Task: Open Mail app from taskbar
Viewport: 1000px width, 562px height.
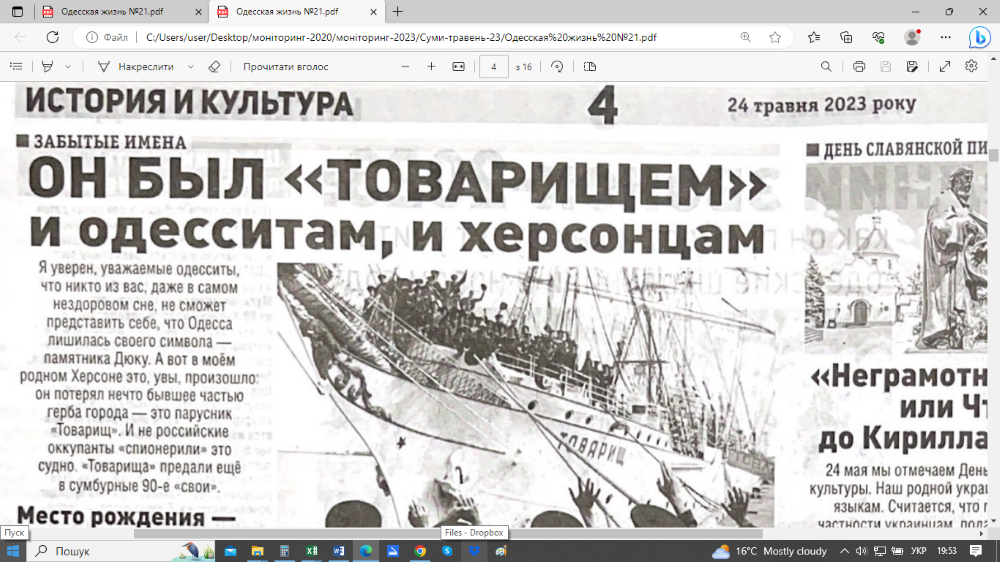Action: point(230,551)
